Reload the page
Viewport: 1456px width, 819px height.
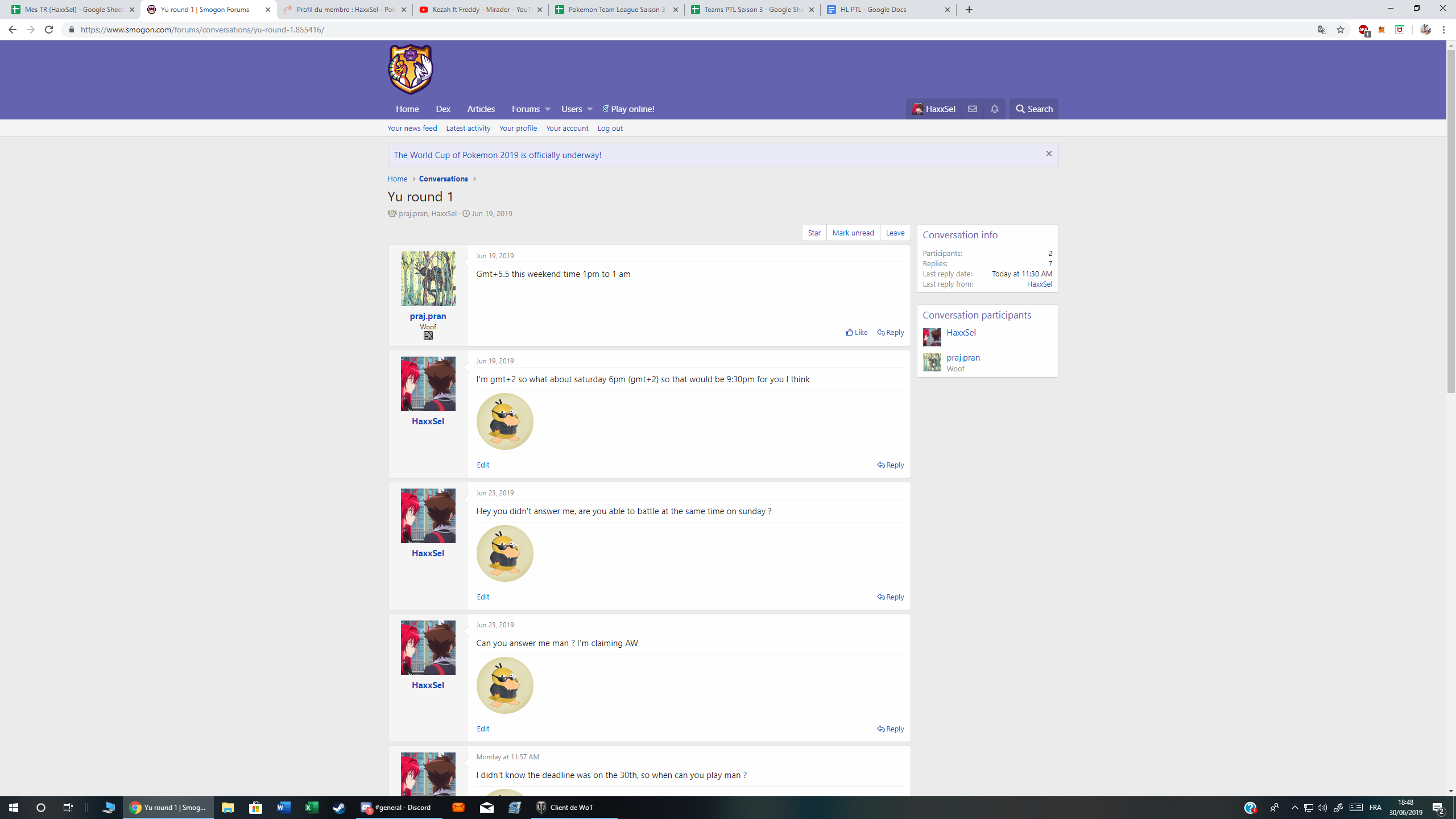click(49, 30)
